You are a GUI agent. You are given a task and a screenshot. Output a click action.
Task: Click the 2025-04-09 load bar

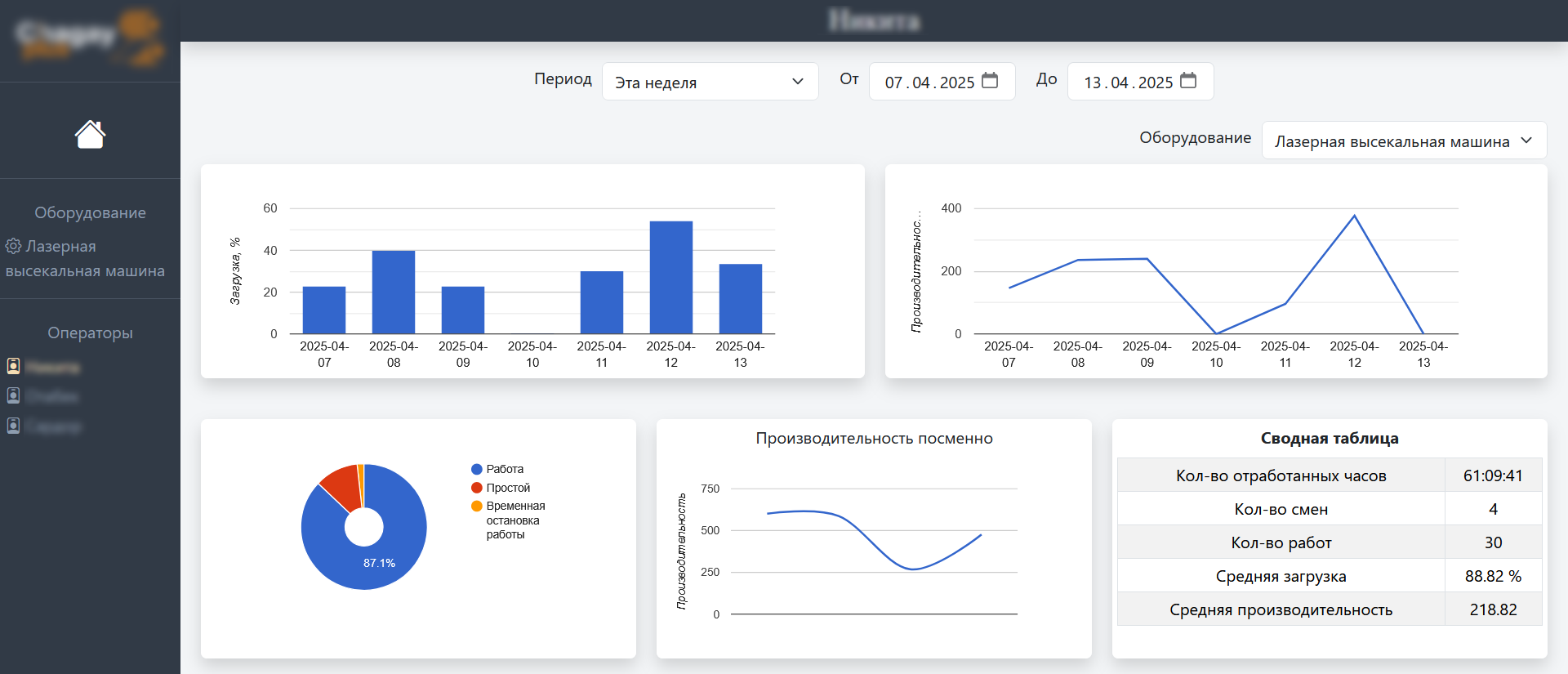pos(463,310)
